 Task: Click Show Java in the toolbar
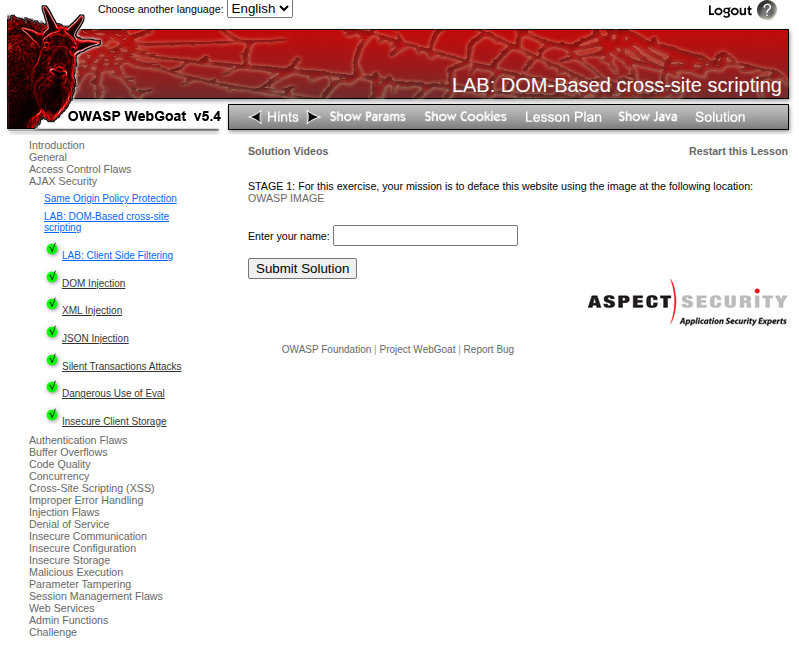coord(648,117)
